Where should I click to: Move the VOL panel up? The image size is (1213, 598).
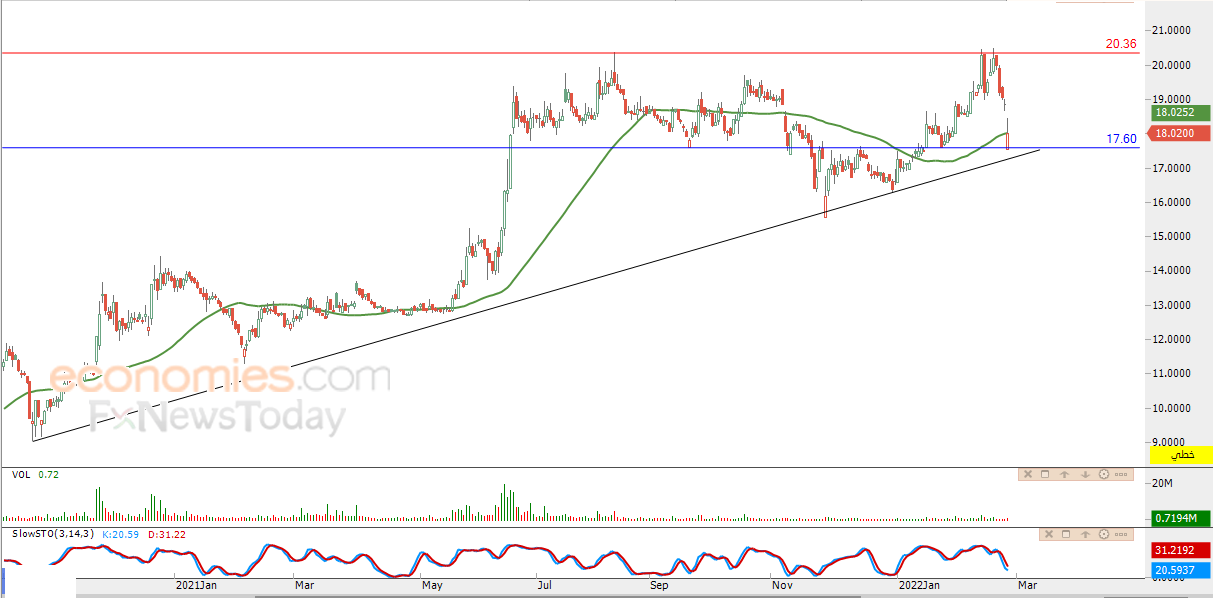point(1064,474)
